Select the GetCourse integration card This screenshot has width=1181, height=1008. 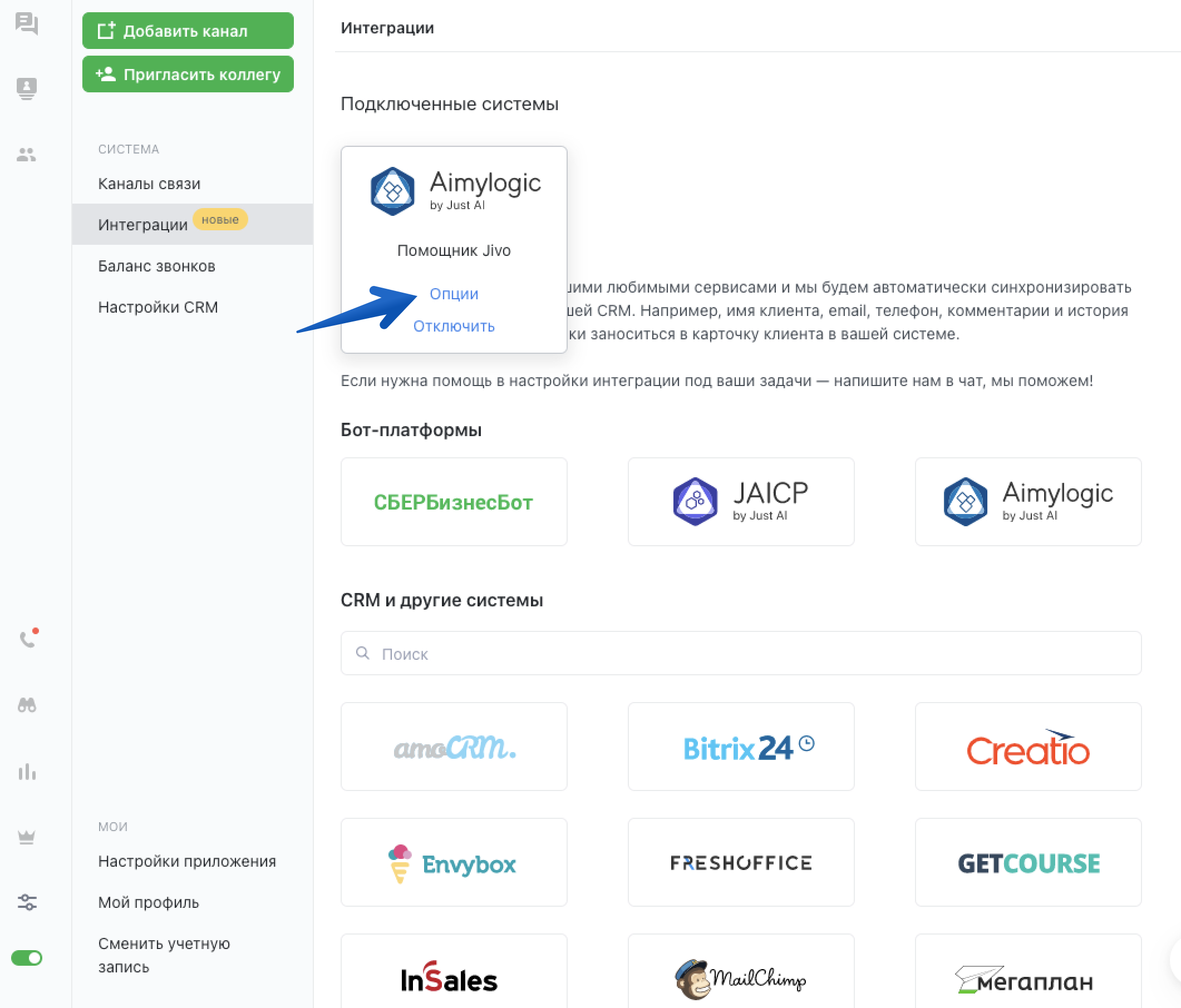1028,862
